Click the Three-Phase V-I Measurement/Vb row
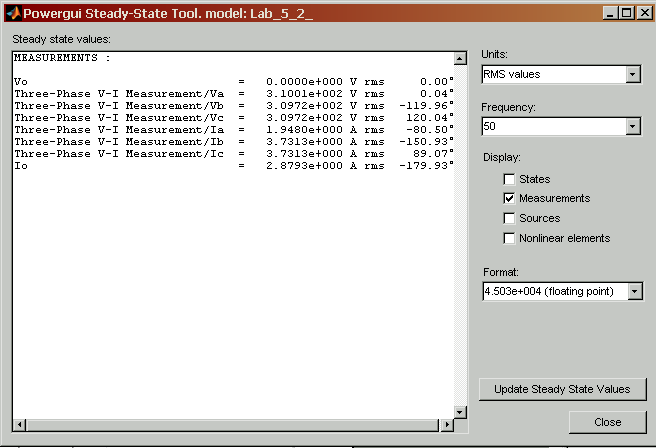Image resolution: width=656 pixels, height=448 pixels. click(234, 106)
